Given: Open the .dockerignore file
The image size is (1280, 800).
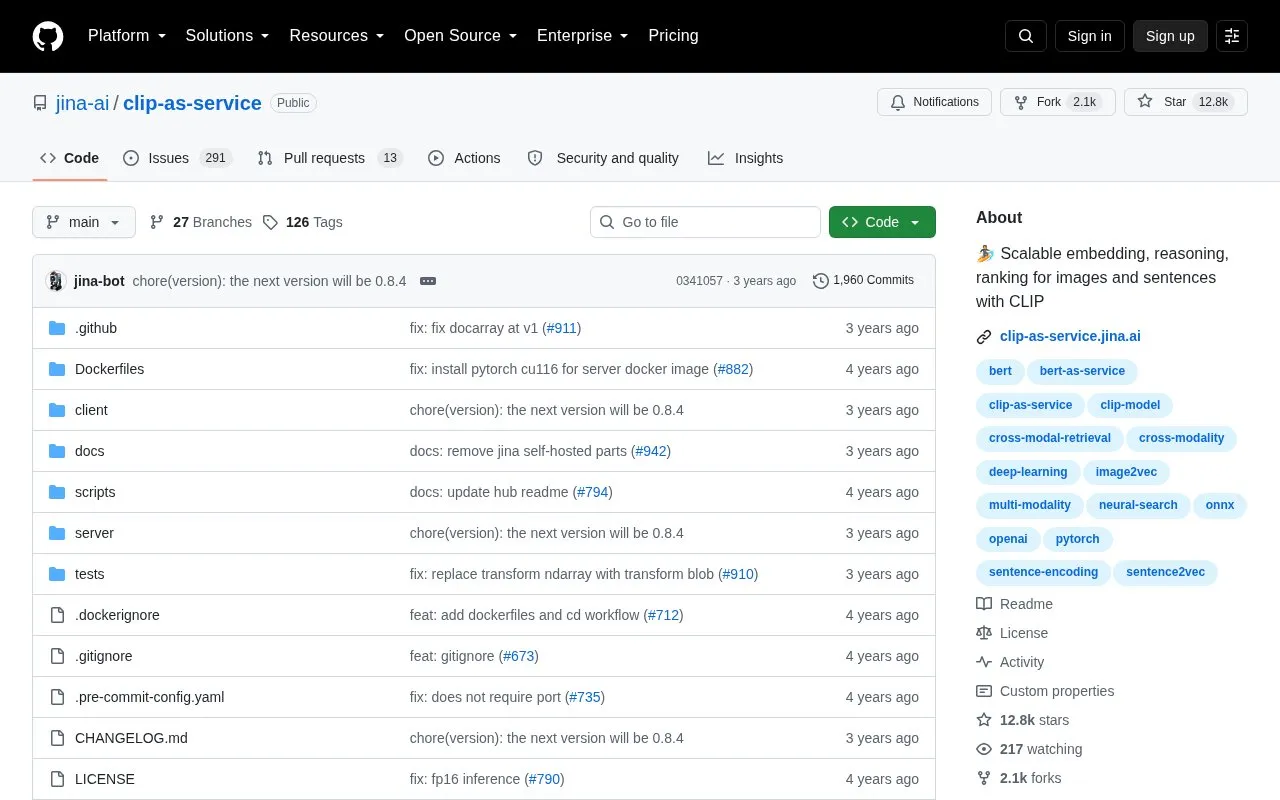Looking at the screenshot, I should [x=117, y=615].
